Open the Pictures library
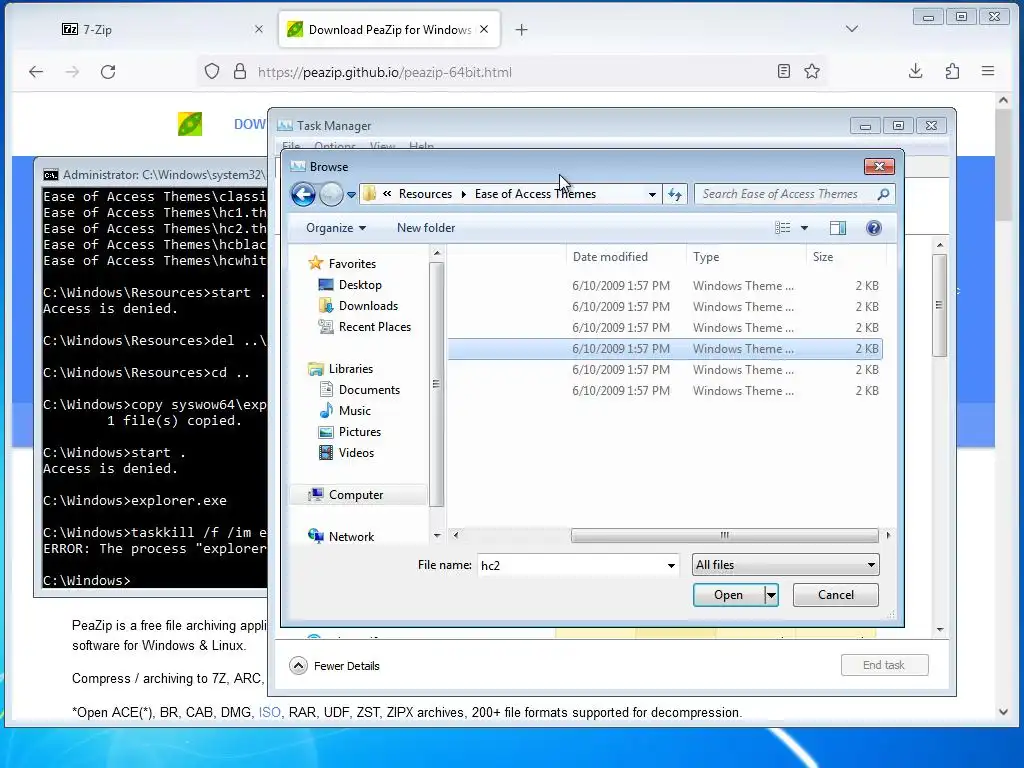This screenshot has width=1024, height=768. click(359, 432)
